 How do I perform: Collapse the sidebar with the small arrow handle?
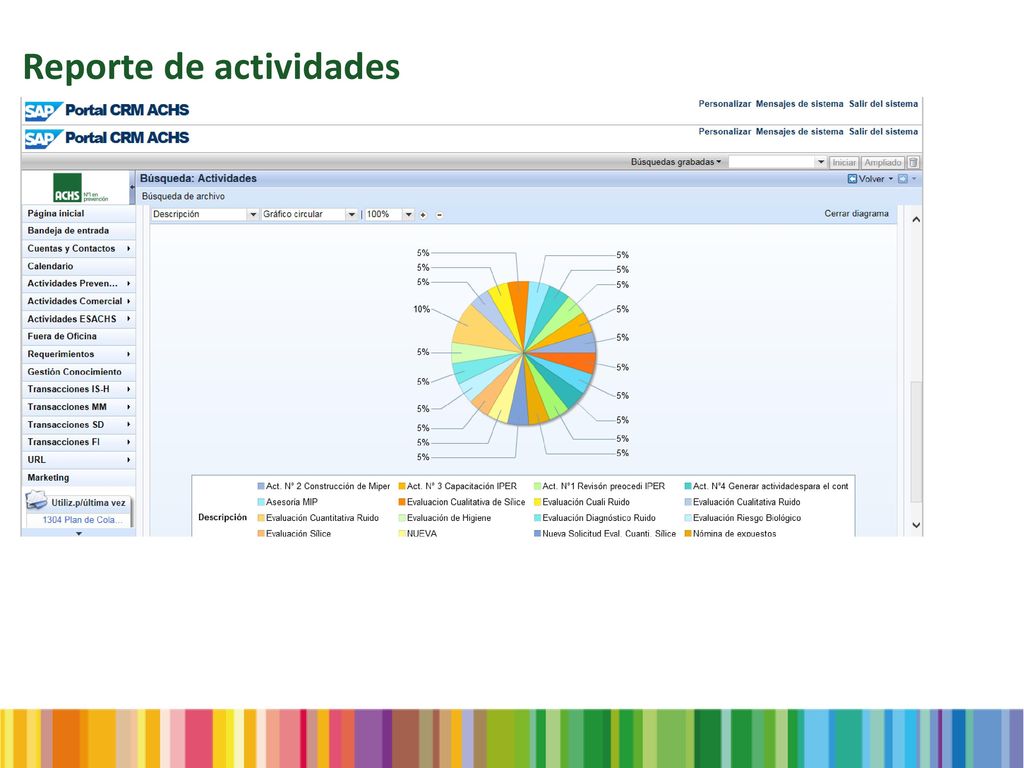click(x=133, y=187)
